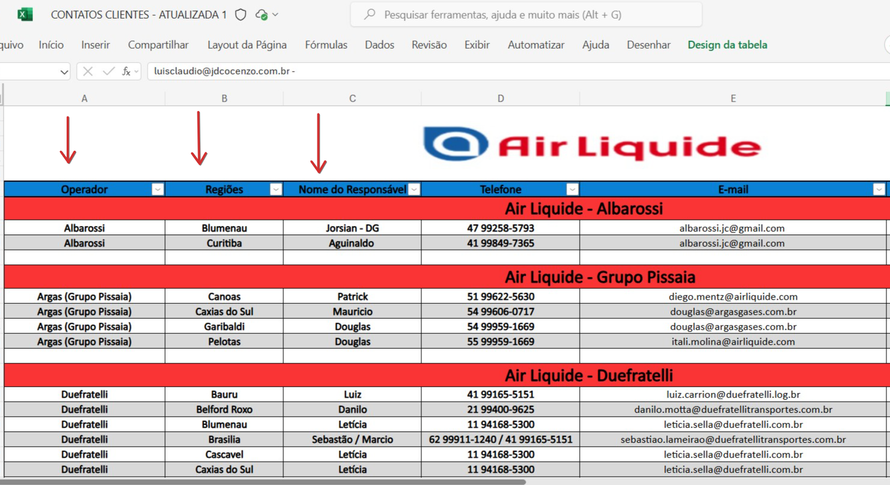Open the Telefone column filter dropdown
The image size is (890, 485).
click(572, 190)
